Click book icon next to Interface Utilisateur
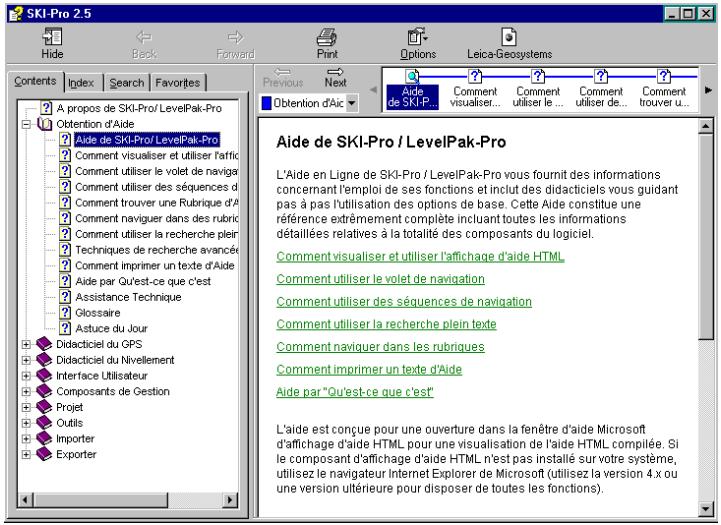 coord(44,375)
